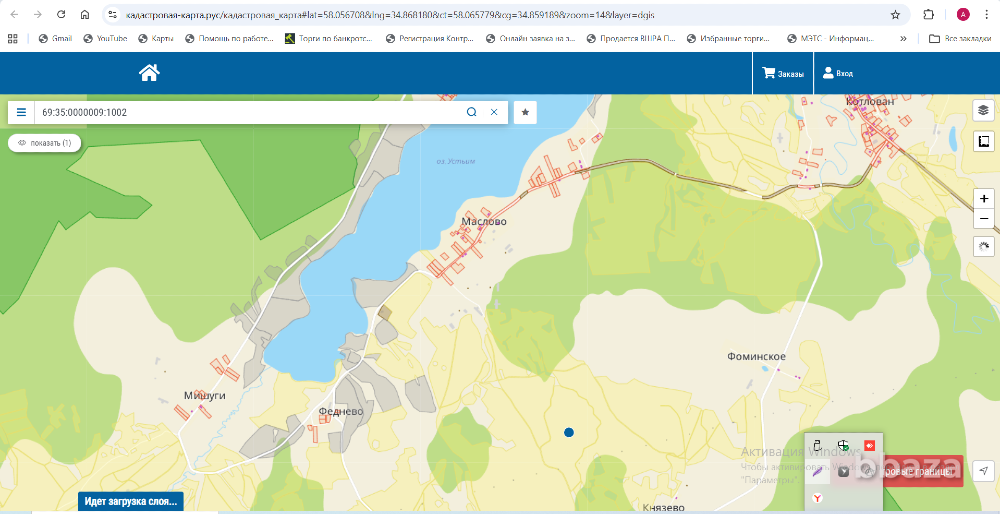This screenshot has width=1000, height=514.
Task: Zoom in the map with plus button
Action: pyautogui.click(x=983, y=198)
